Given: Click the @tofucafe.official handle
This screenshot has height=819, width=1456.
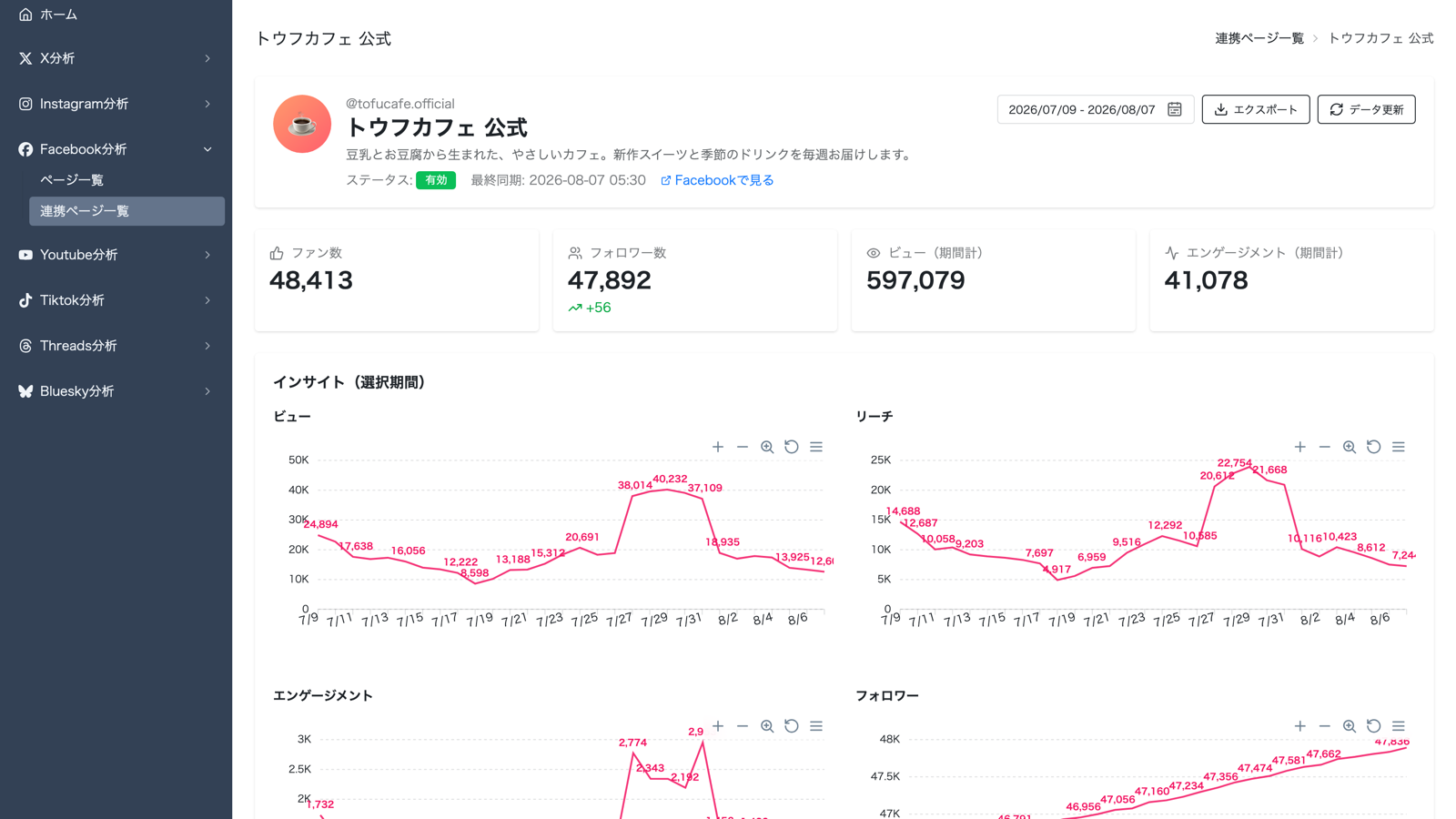Looking at the screenshot, I should 400,104.
